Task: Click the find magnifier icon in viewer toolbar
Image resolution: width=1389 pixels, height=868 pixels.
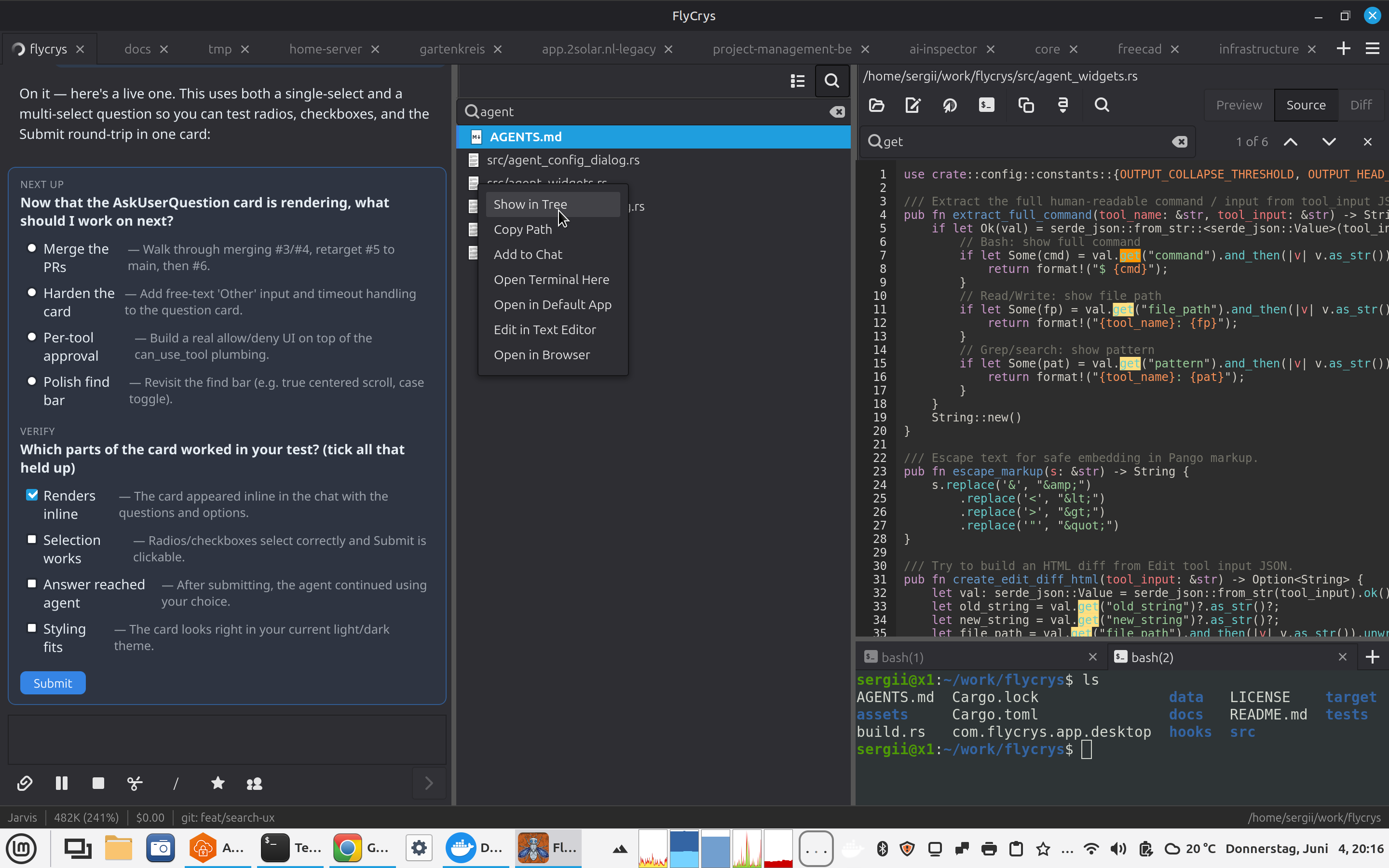Action: point(1102,105)
